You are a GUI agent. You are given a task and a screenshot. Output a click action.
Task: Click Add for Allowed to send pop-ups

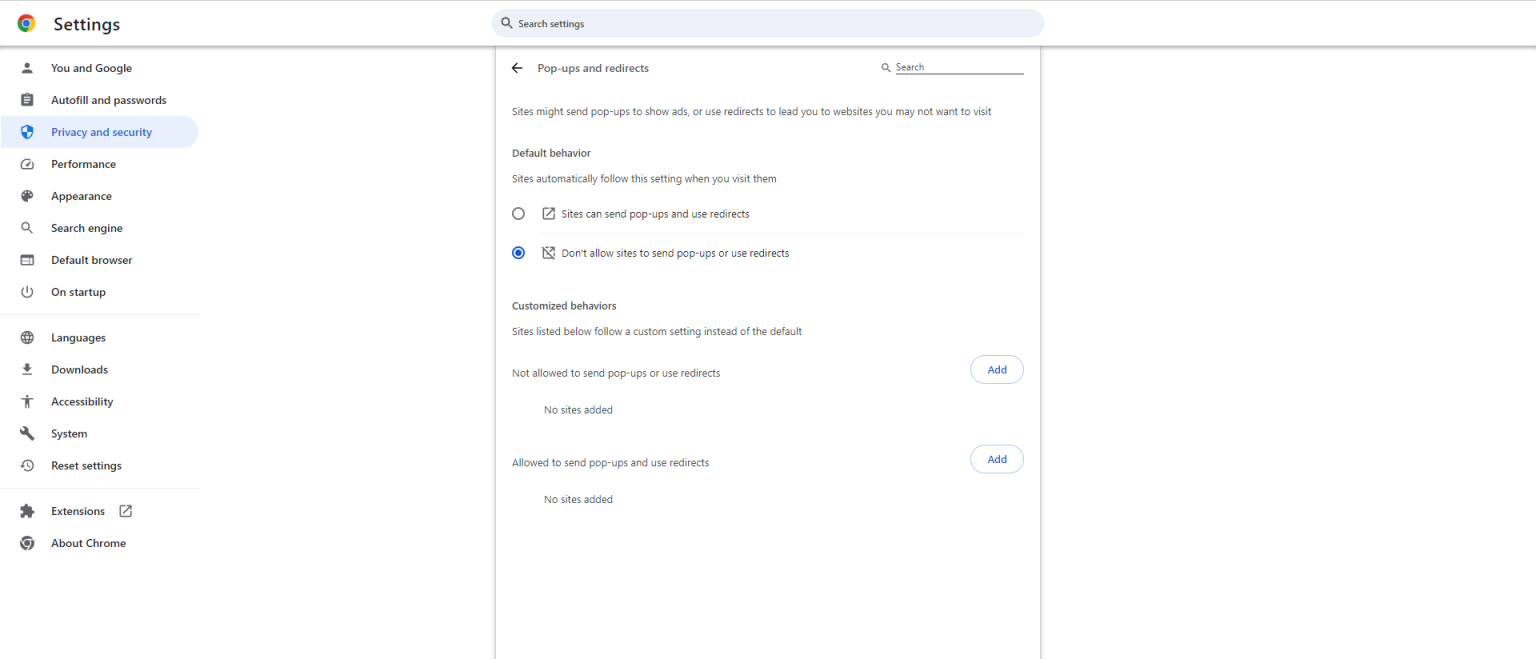point(996,458)
